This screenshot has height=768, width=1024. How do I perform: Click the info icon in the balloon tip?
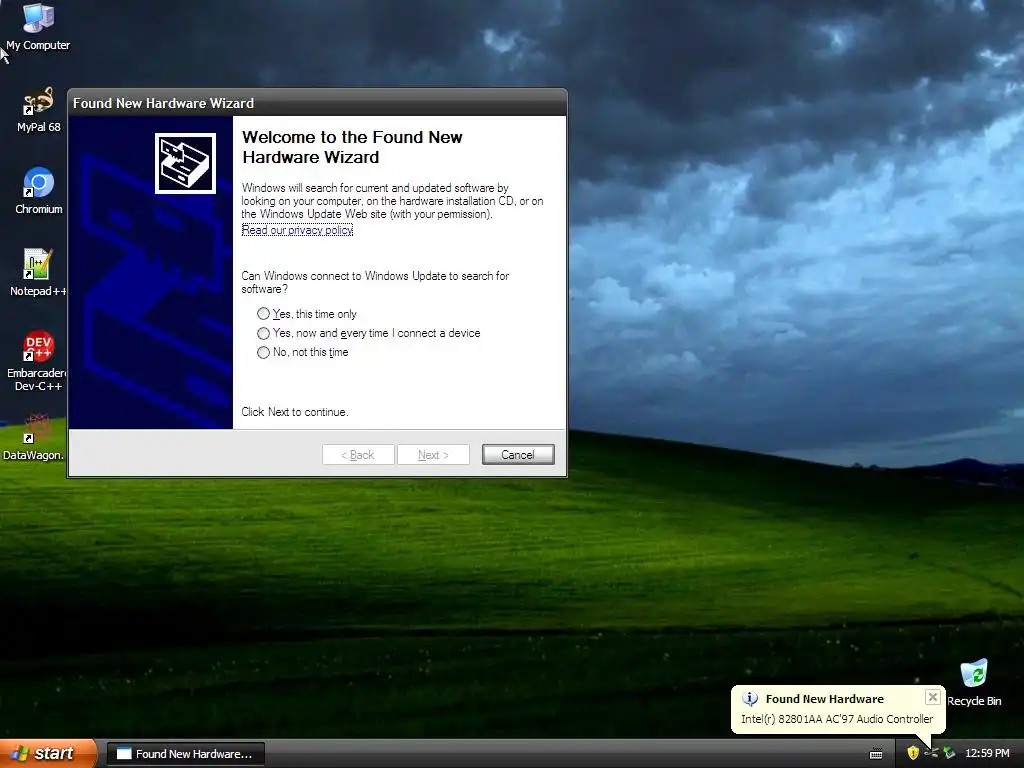pos(750,699)
